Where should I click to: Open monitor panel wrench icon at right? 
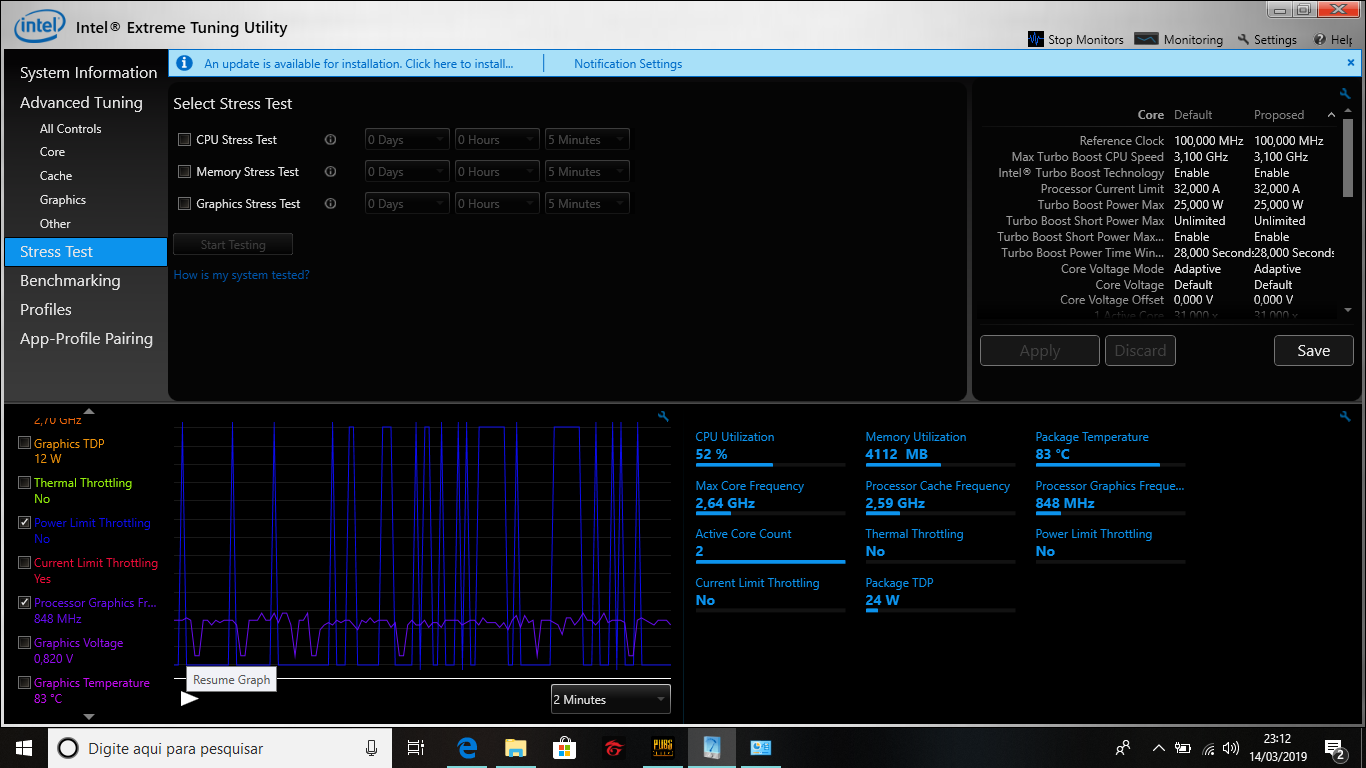pyautogui.click(x=1345, y=417)
